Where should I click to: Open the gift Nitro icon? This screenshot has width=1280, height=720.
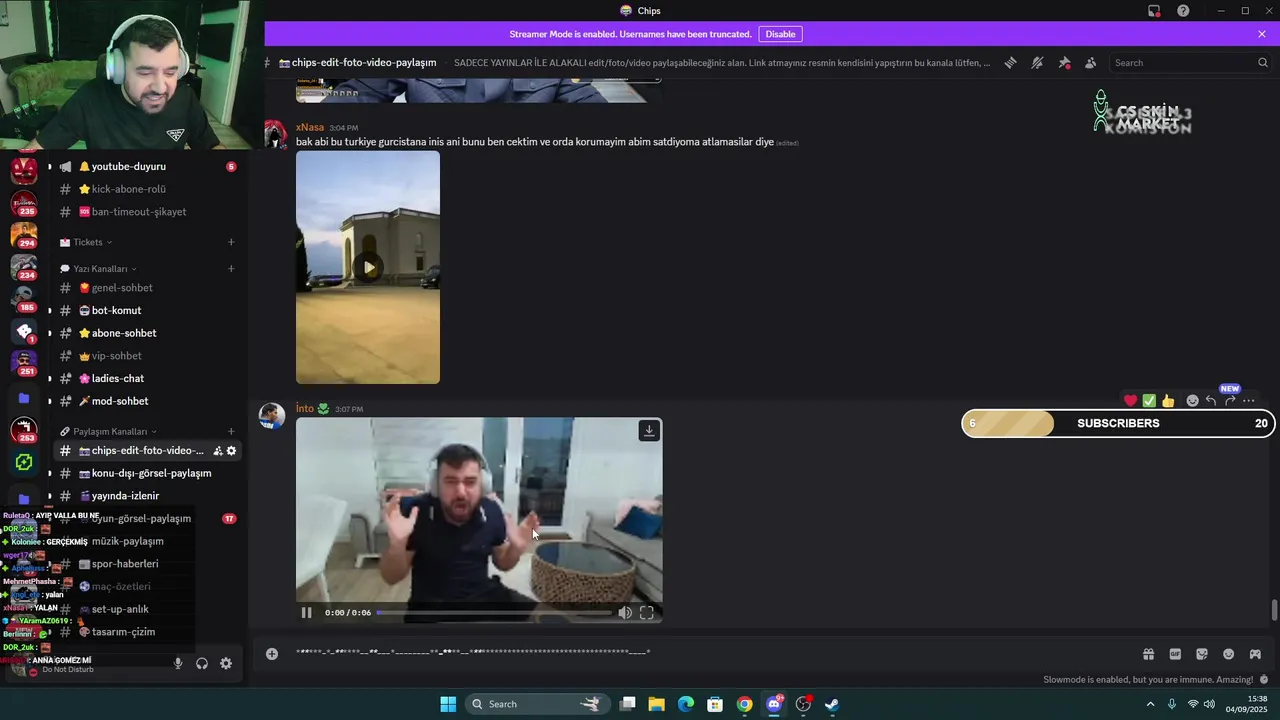coord(1148,654)
